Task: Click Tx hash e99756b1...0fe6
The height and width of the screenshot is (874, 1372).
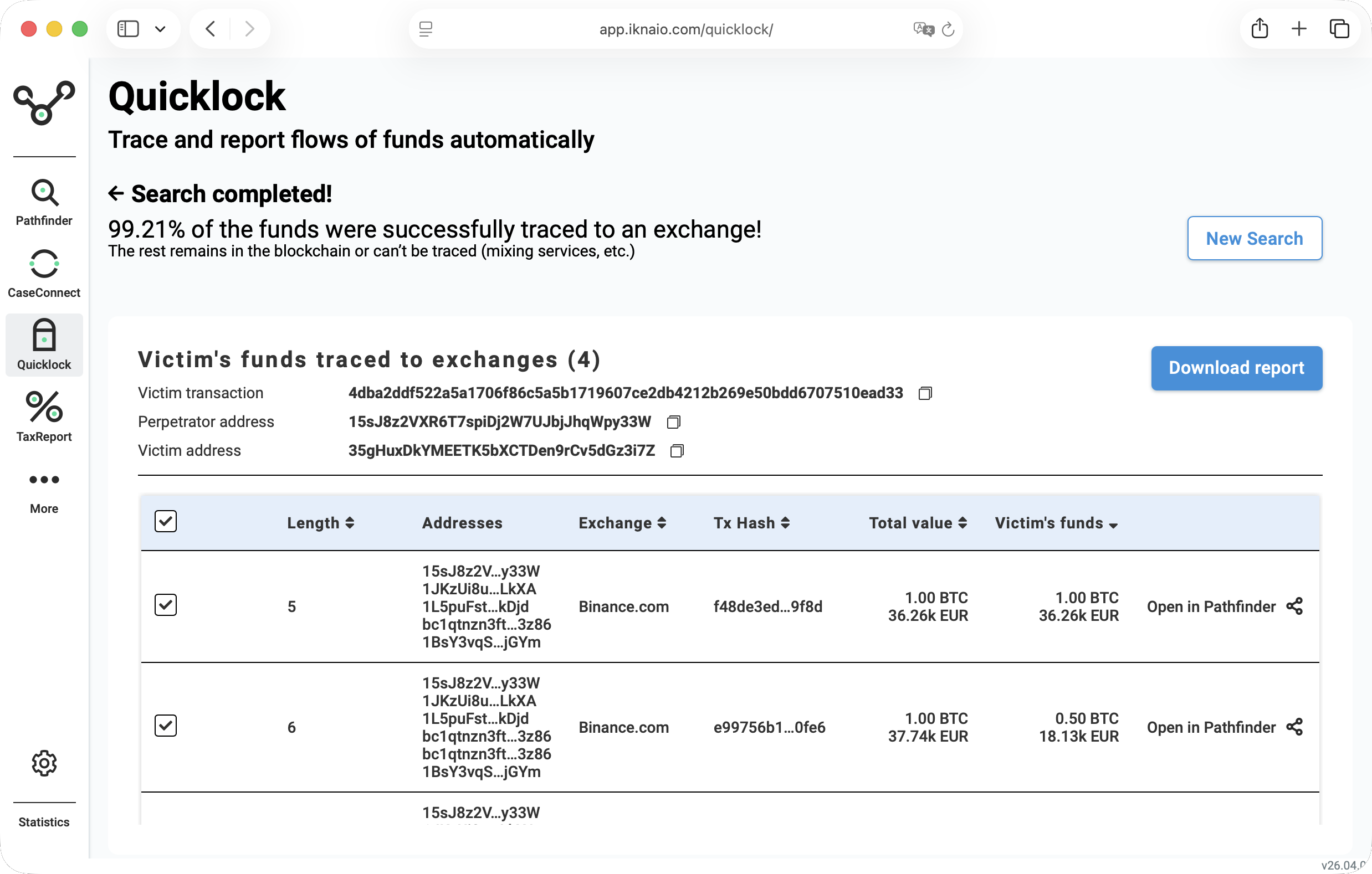Action: (x=769, y=727)
